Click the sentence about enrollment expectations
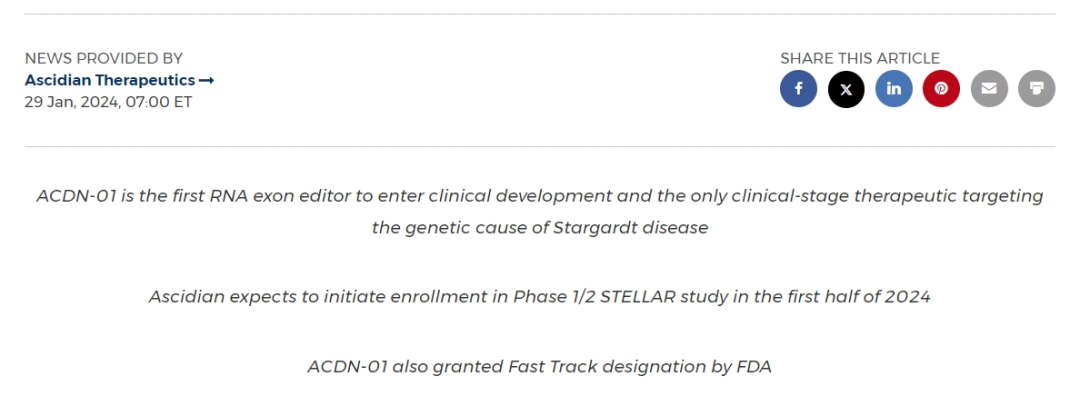Screen dimensions: 1080x406 pyautogui.click(x=539, y=297)
